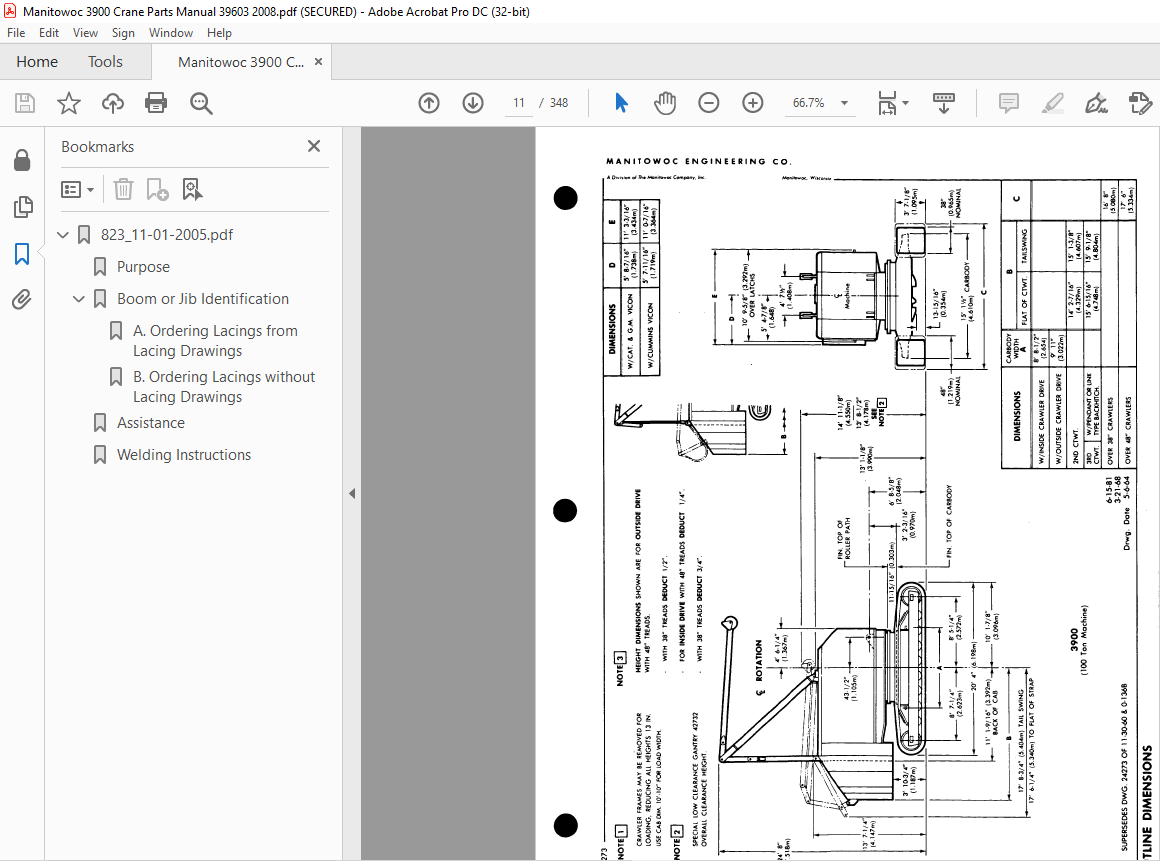Screen dimensions: 1160x861
Task: Open Page Thumbnails panel in sidebar
Action: pyautogui.click(x=22, y=207)
